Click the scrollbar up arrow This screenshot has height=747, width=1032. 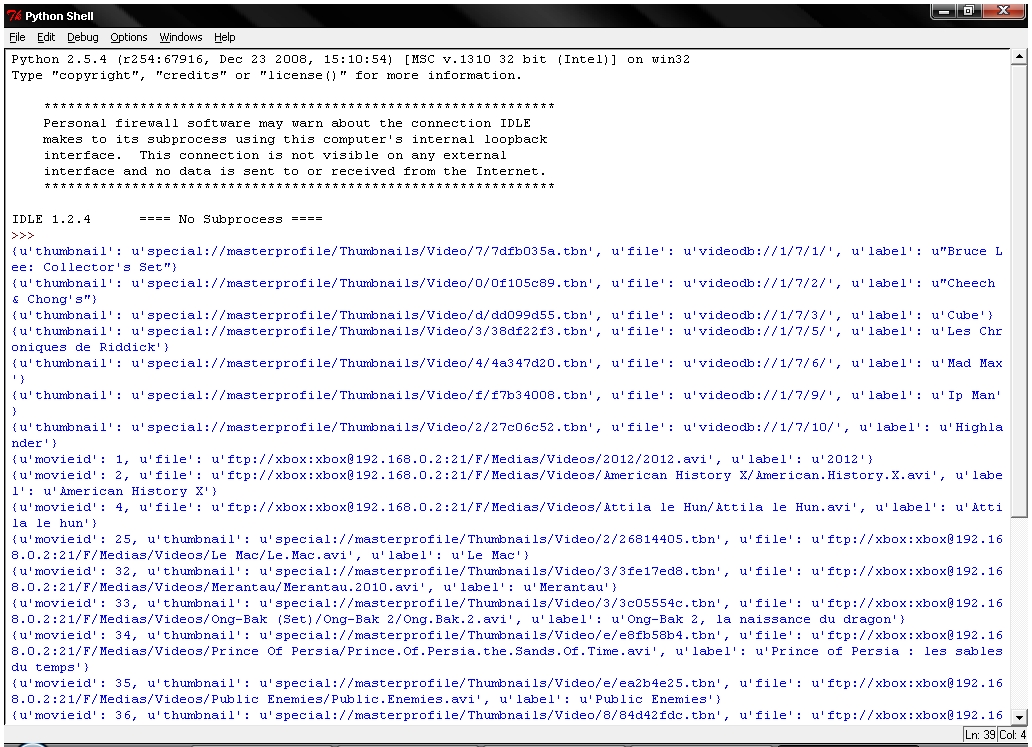coord(1018,57)
